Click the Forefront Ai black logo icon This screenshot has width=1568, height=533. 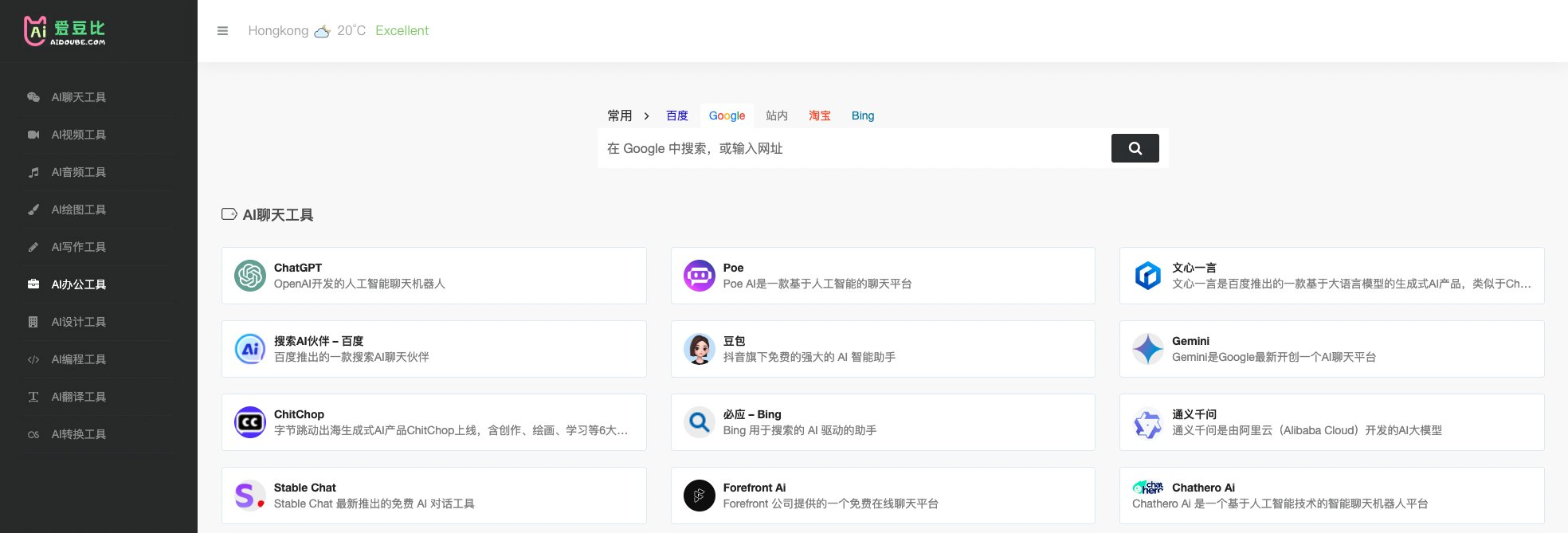(700, 496)
